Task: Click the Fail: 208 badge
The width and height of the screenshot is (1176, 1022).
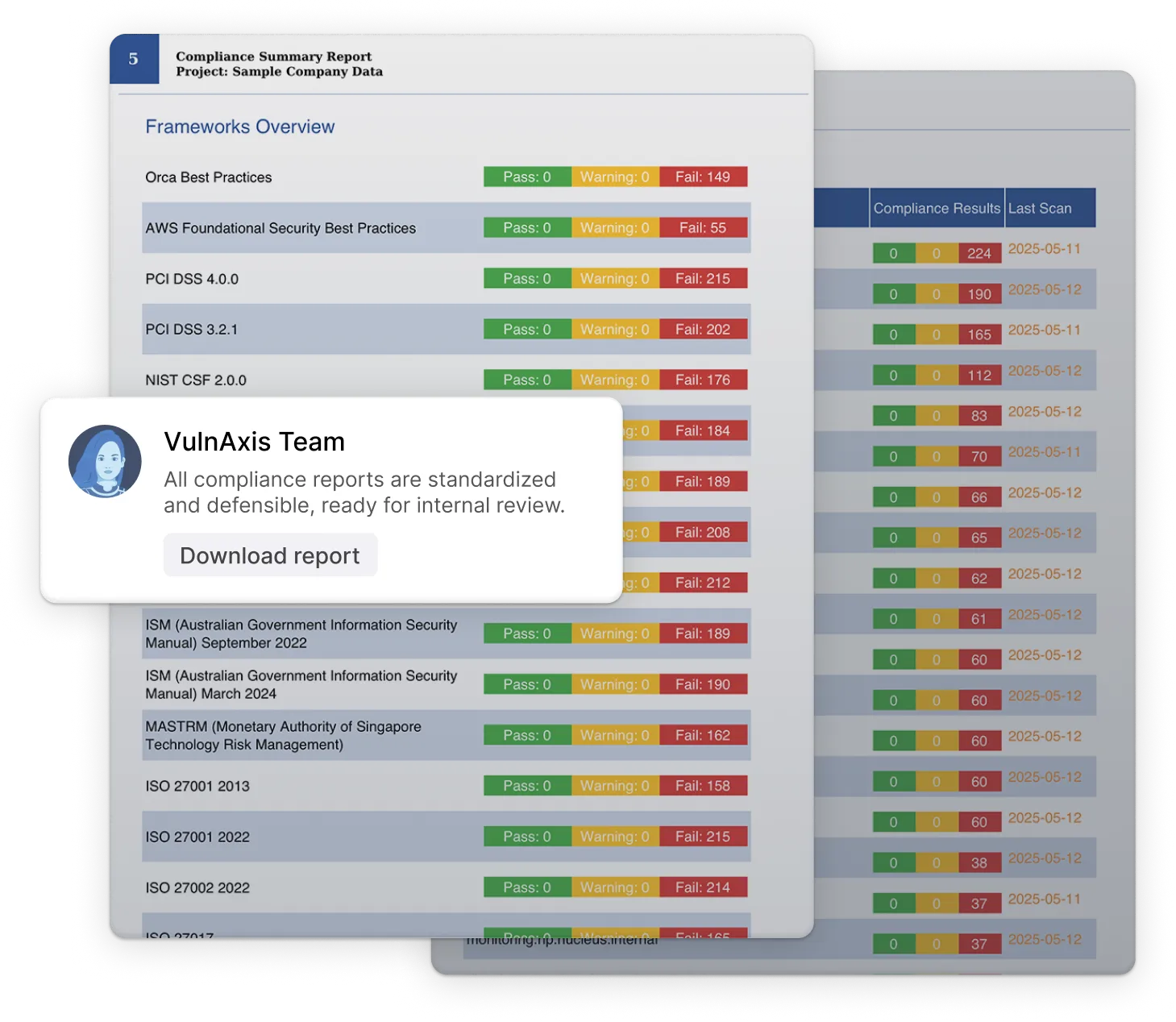Action: (x=703, y=532)
